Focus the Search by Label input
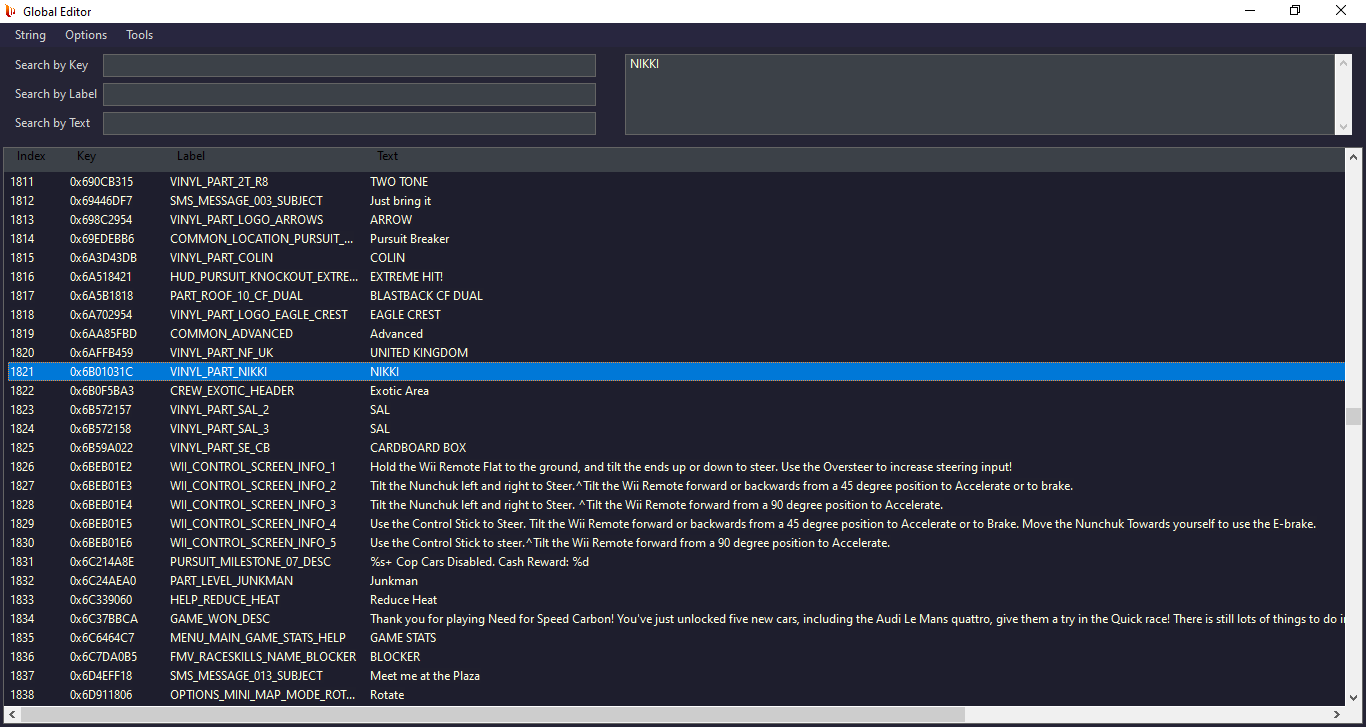 pos(349,94)
